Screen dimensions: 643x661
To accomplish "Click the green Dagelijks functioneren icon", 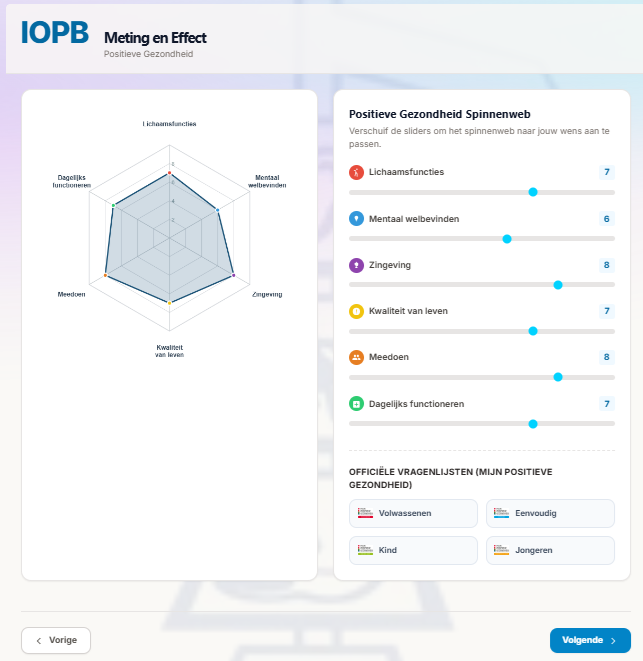I will tap(356, 404).
